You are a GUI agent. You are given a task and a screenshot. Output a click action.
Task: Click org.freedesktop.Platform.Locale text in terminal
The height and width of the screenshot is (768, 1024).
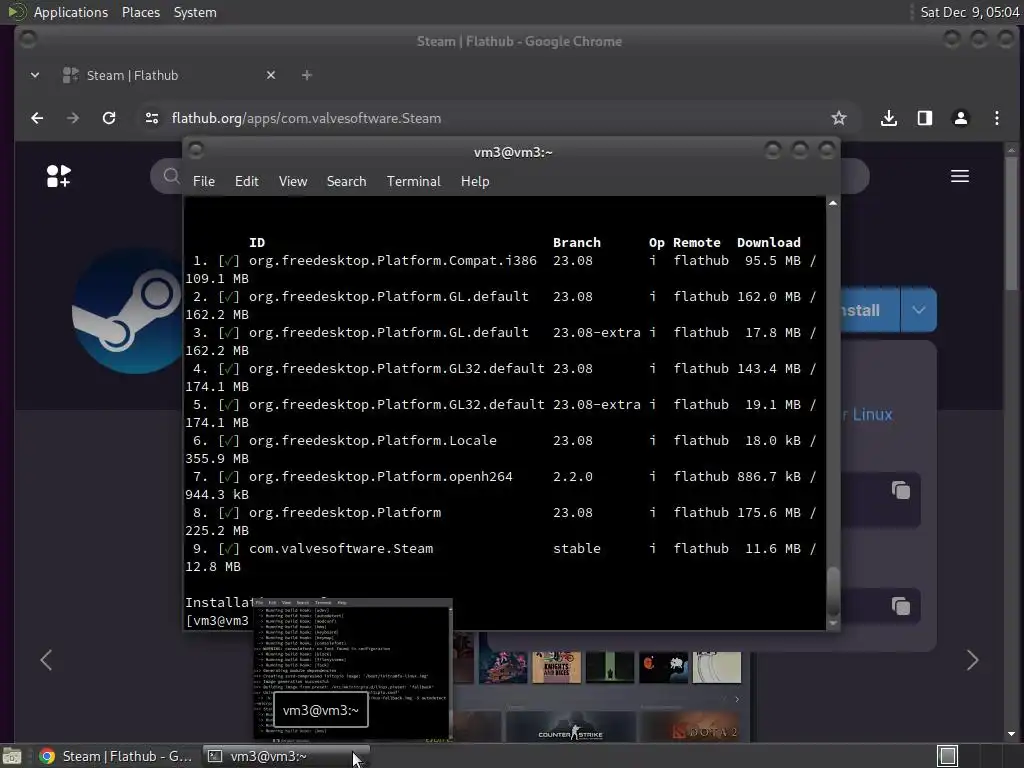click(372, 441)
